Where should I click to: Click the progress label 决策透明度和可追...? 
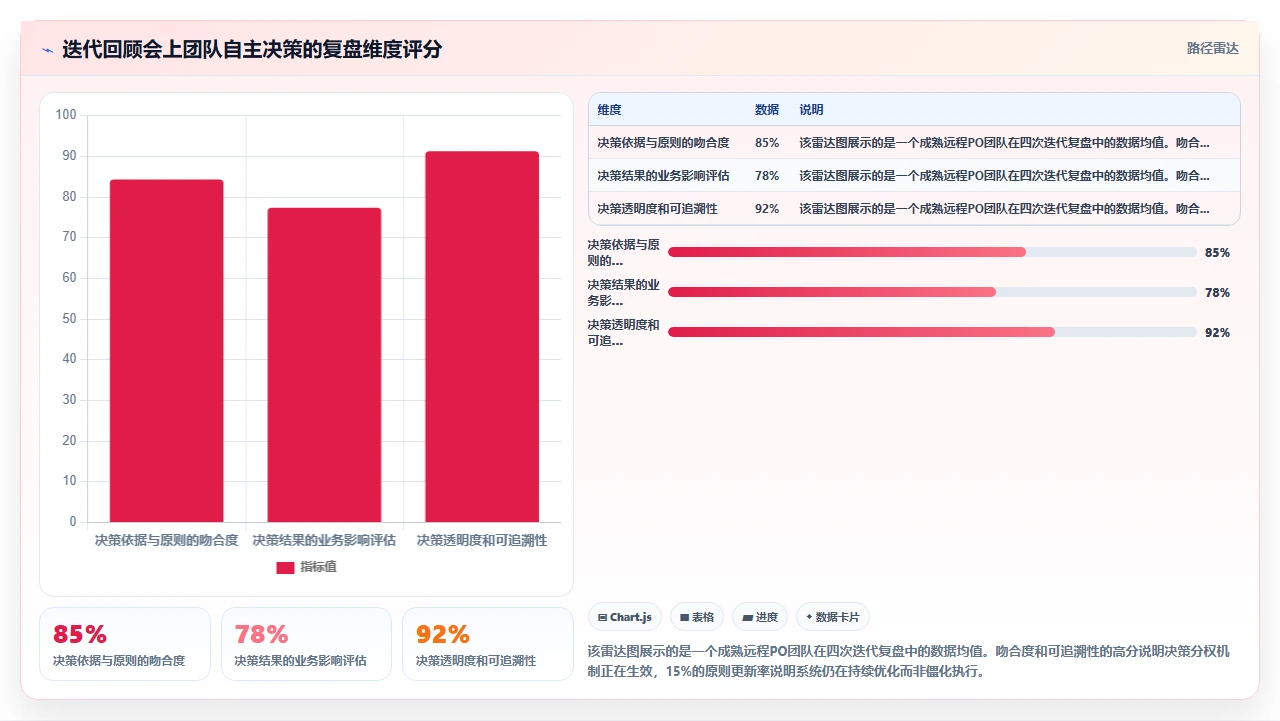pyautogui.click(x=624, y=333)
